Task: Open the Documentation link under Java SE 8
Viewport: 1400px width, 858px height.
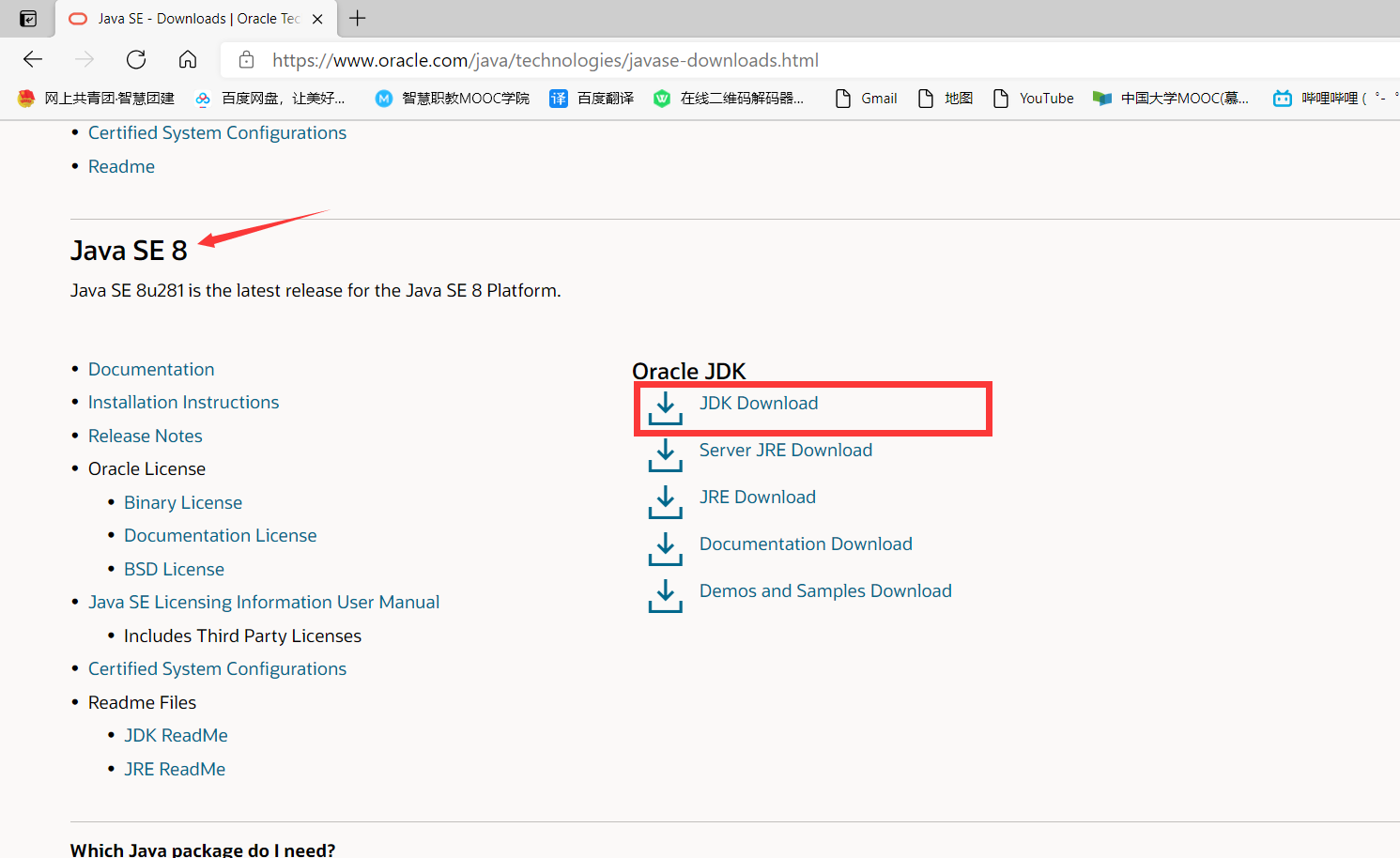Action: tap(151, 369)
